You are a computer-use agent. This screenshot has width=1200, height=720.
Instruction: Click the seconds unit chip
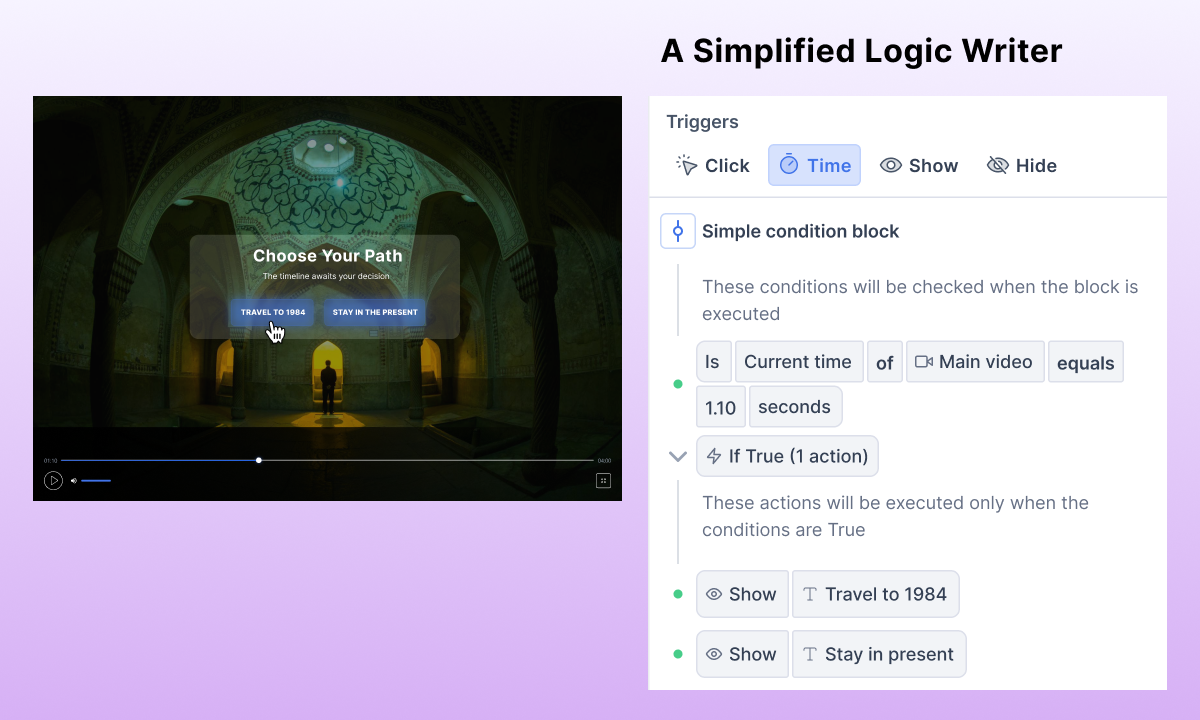[x=794, y=407]
